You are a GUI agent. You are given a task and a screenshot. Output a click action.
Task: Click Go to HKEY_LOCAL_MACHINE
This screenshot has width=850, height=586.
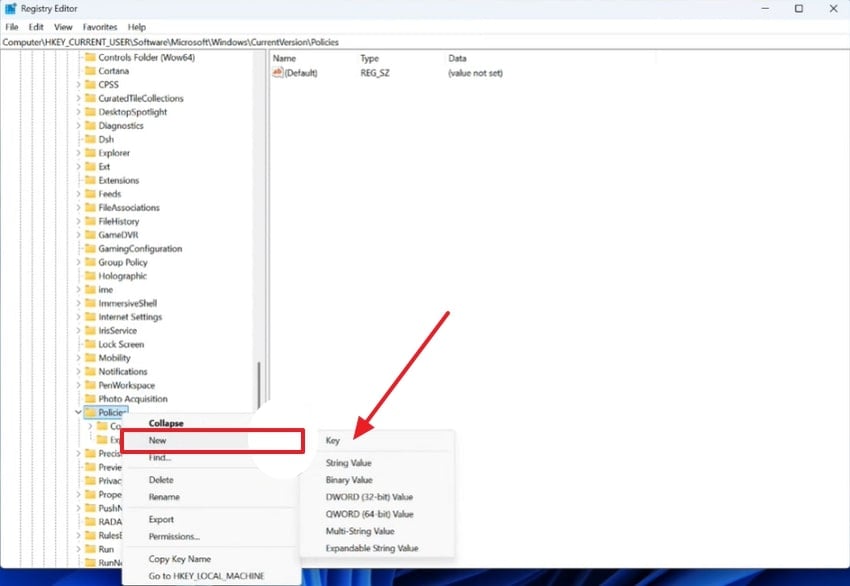210,577
